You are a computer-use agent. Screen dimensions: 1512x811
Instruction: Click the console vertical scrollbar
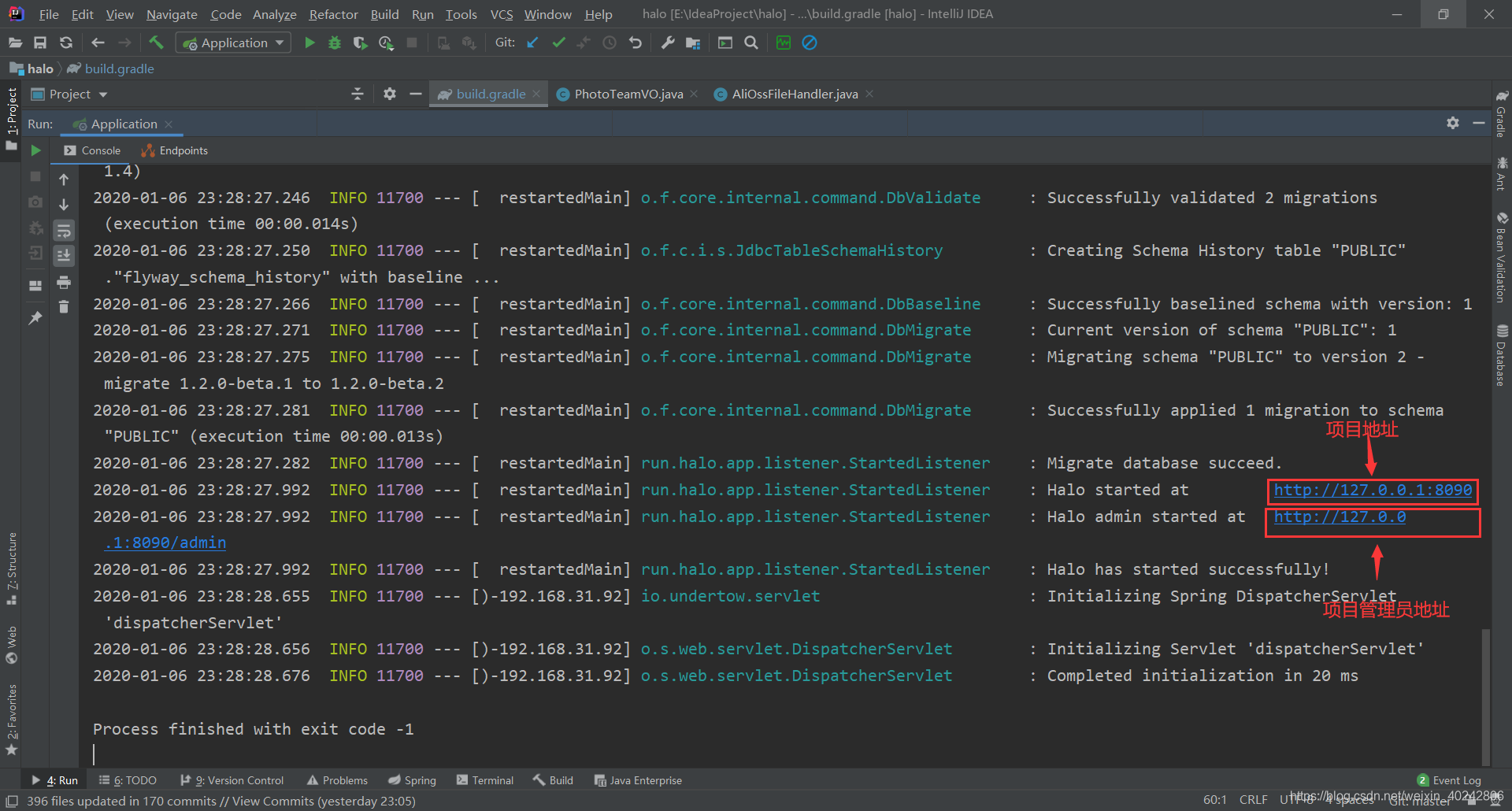(1485, 696)
